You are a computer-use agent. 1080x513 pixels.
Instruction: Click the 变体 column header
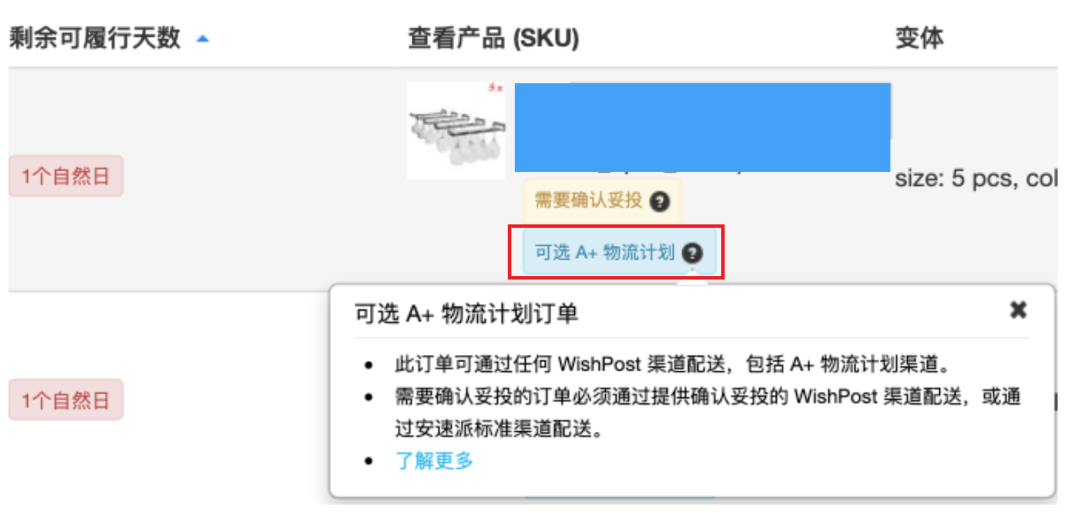[x=919, y=38]
